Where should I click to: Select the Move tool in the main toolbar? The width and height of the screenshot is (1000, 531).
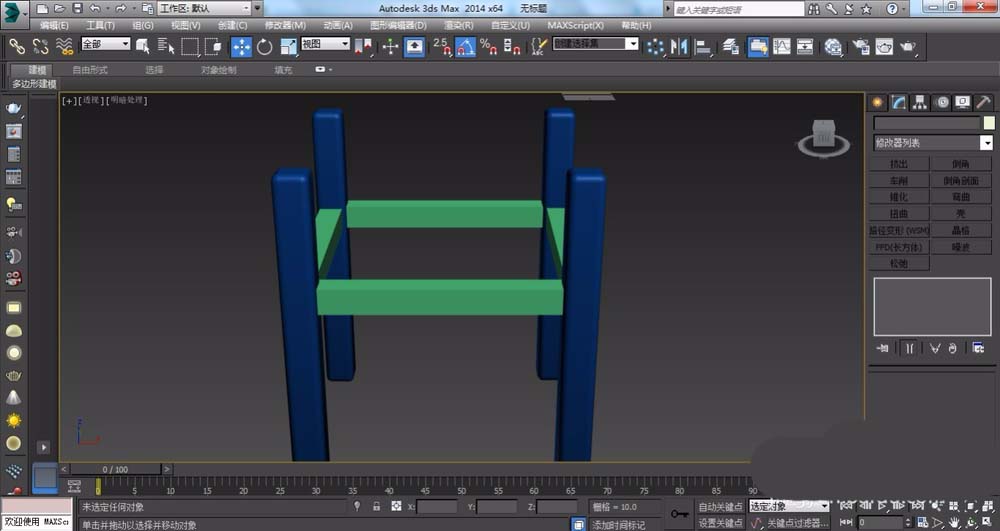(242, 46)
